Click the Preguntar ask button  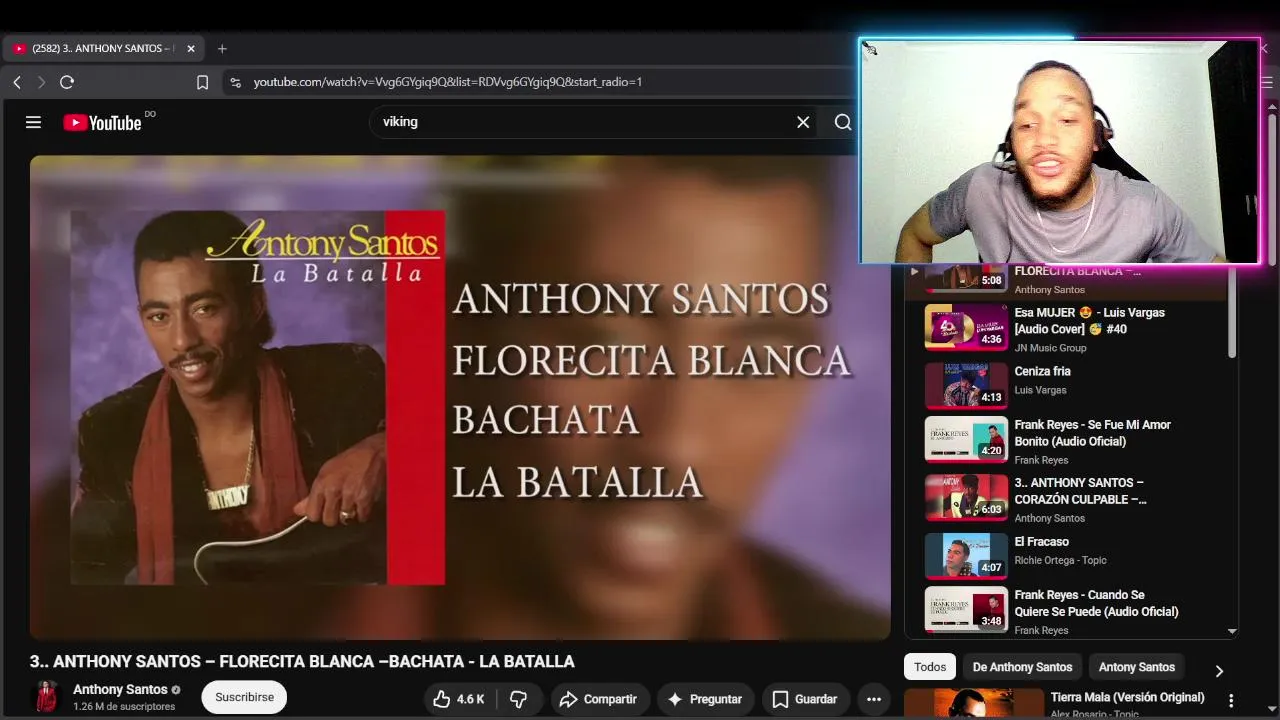tap(704, 699)
